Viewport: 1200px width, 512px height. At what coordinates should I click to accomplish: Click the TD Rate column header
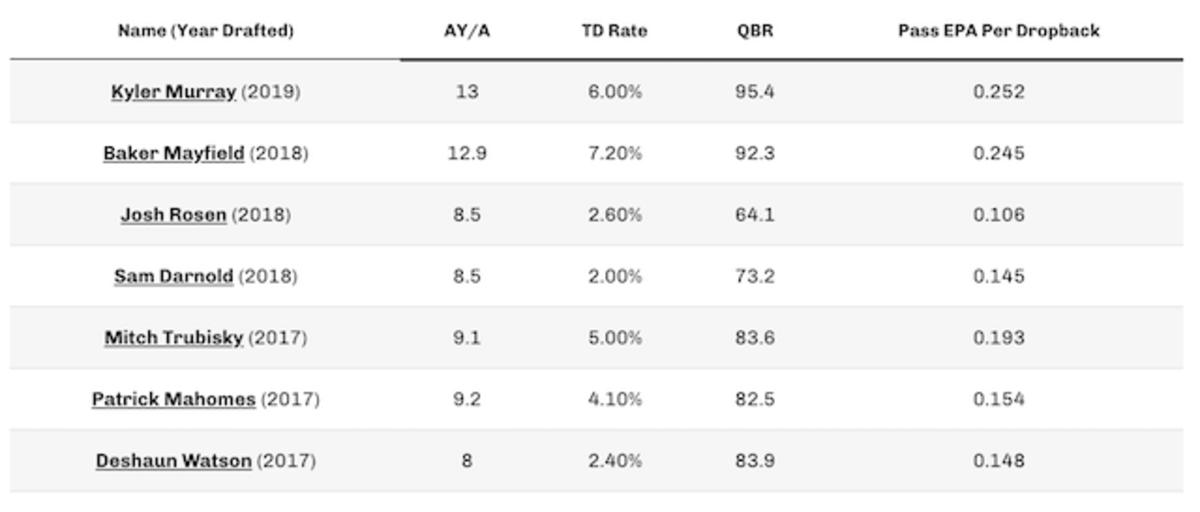614,31
